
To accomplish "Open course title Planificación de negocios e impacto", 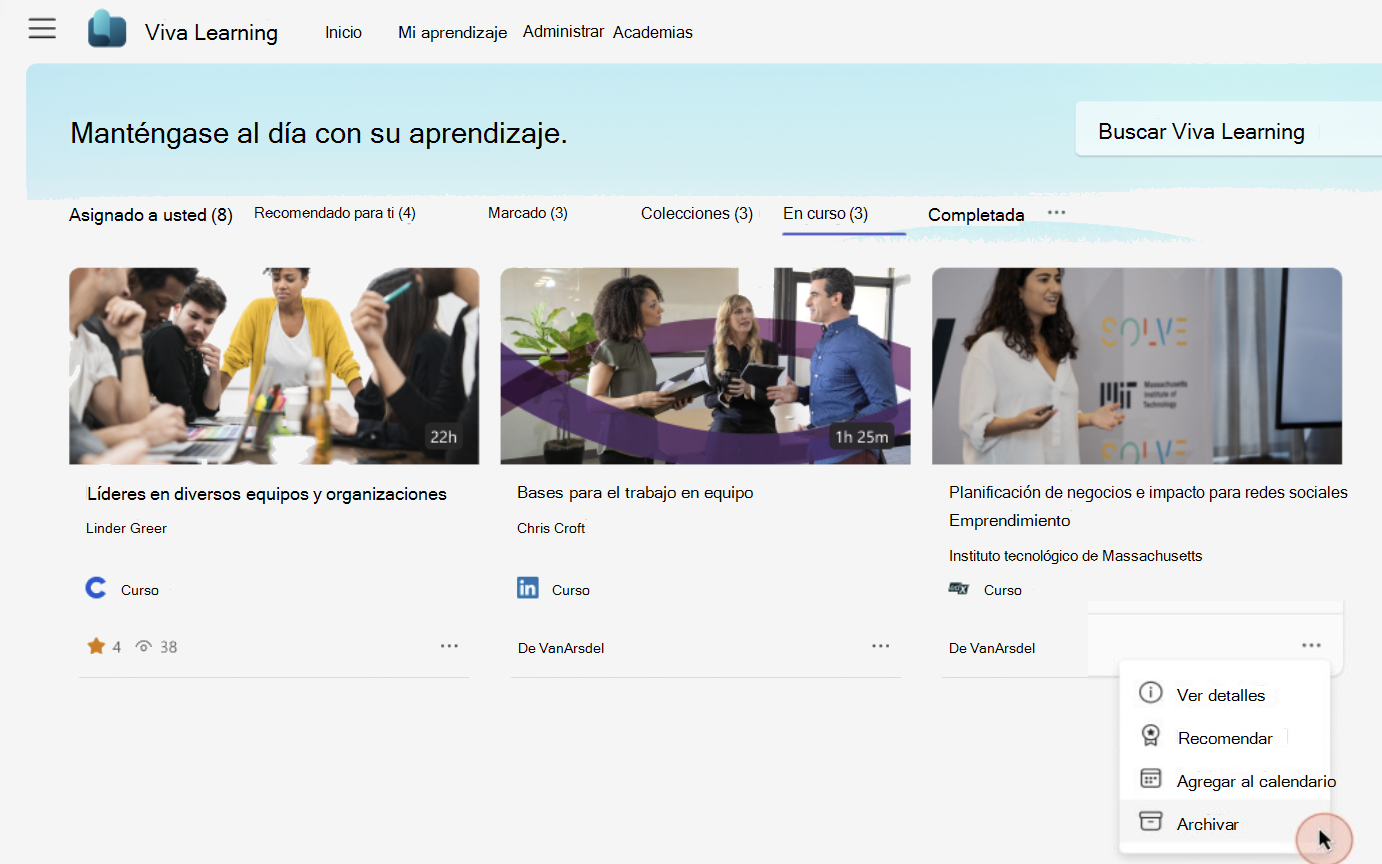I will (1148, 492).
